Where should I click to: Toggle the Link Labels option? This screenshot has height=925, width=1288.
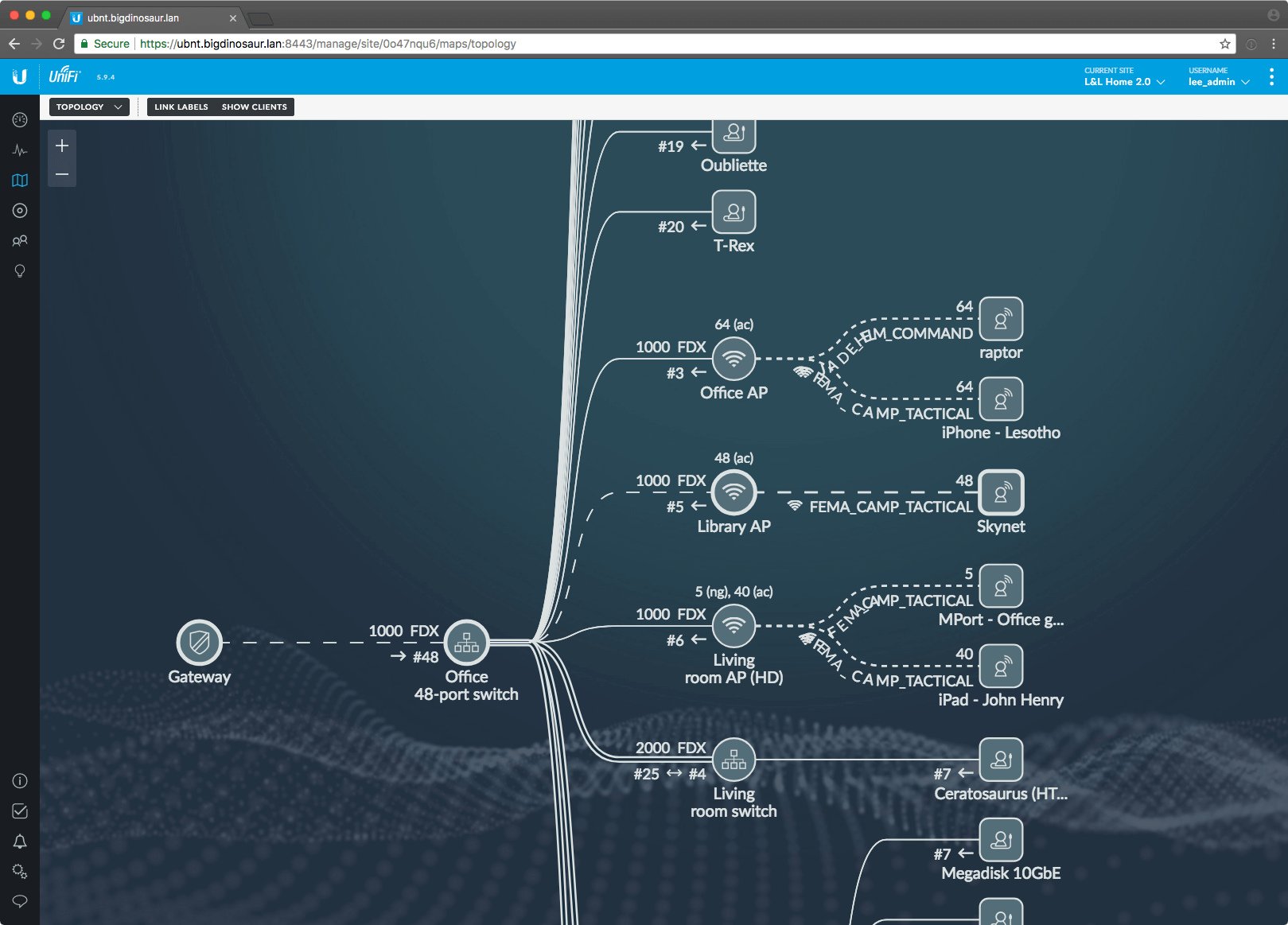coord(181,107)
